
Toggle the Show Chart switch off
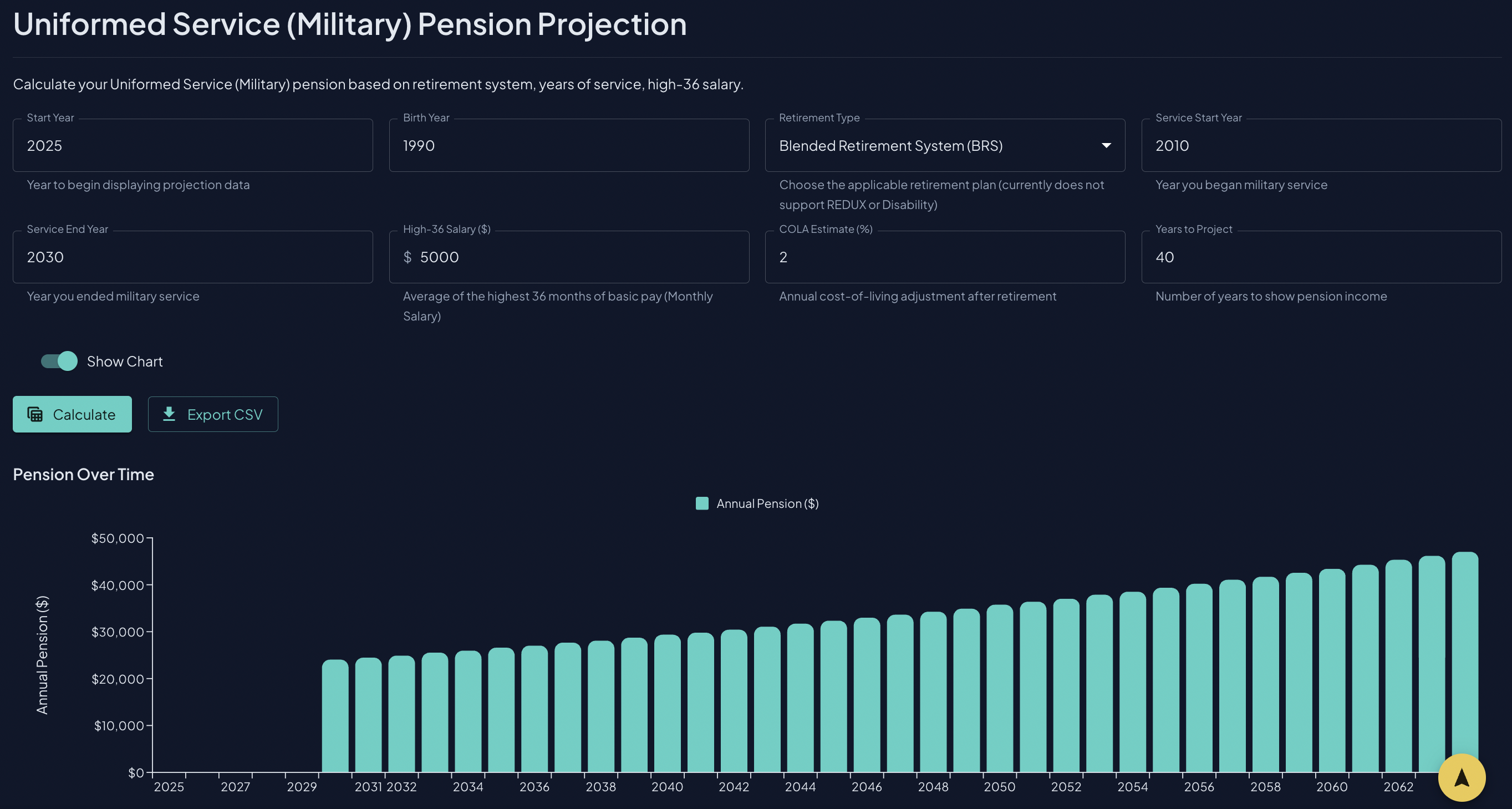point(58,361)
